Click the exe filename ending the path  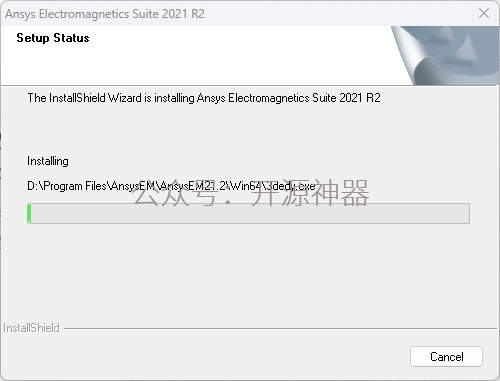coord(289,186)
